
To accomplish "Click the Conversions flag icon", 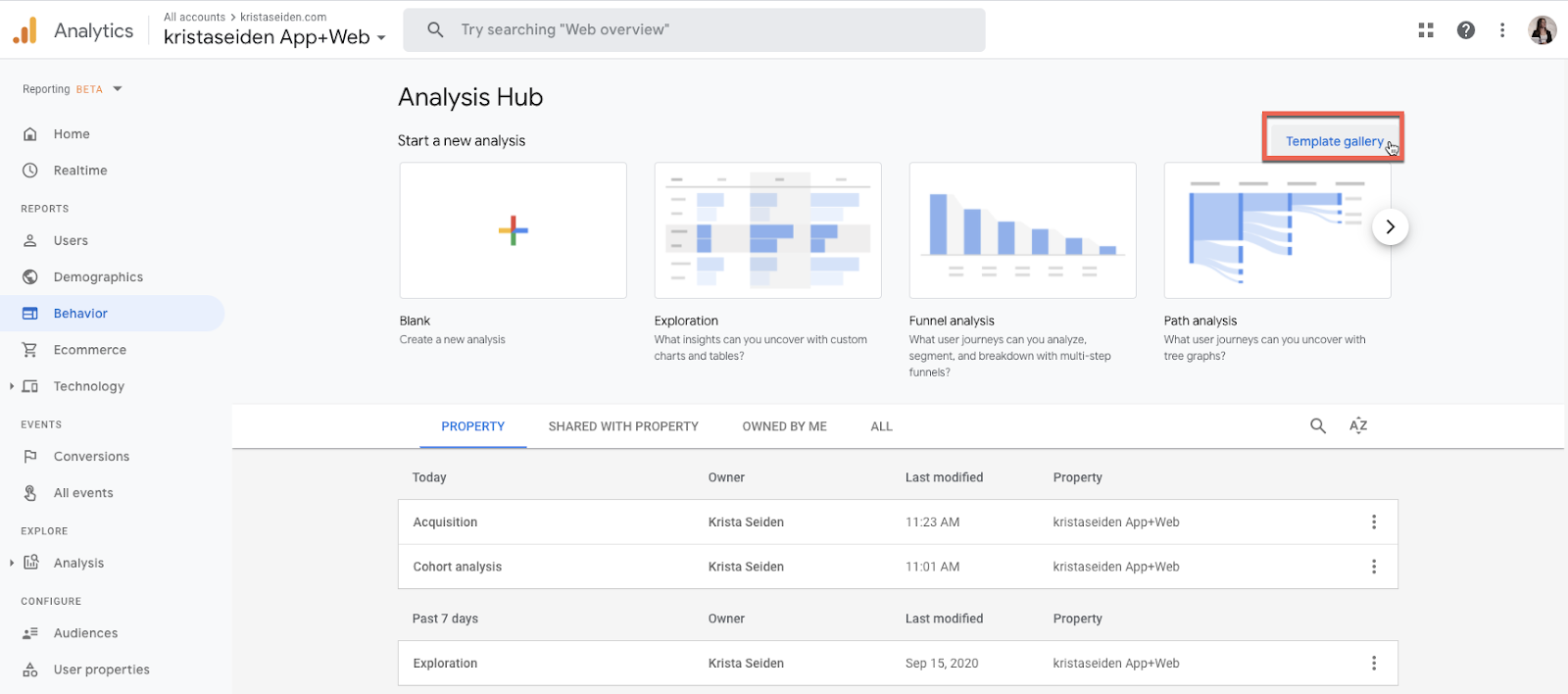I will coord(30,457).
